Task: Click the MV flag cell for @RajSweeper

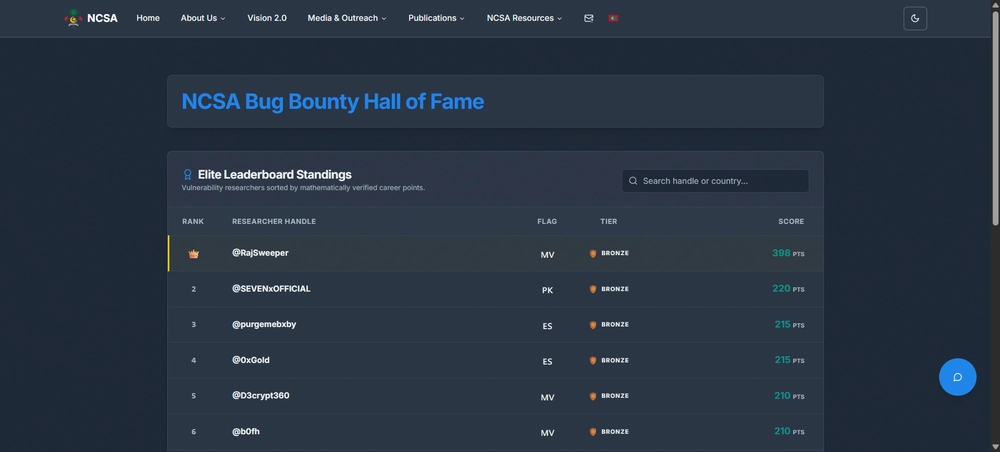Action: tap(547, 255)
